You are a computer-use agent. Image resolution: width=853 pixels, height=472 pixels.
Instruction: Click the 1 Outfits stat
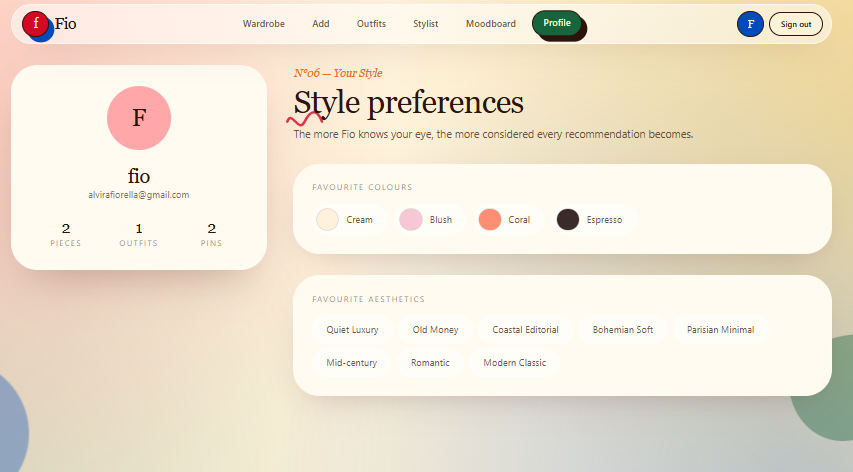[x=139, y=235]
